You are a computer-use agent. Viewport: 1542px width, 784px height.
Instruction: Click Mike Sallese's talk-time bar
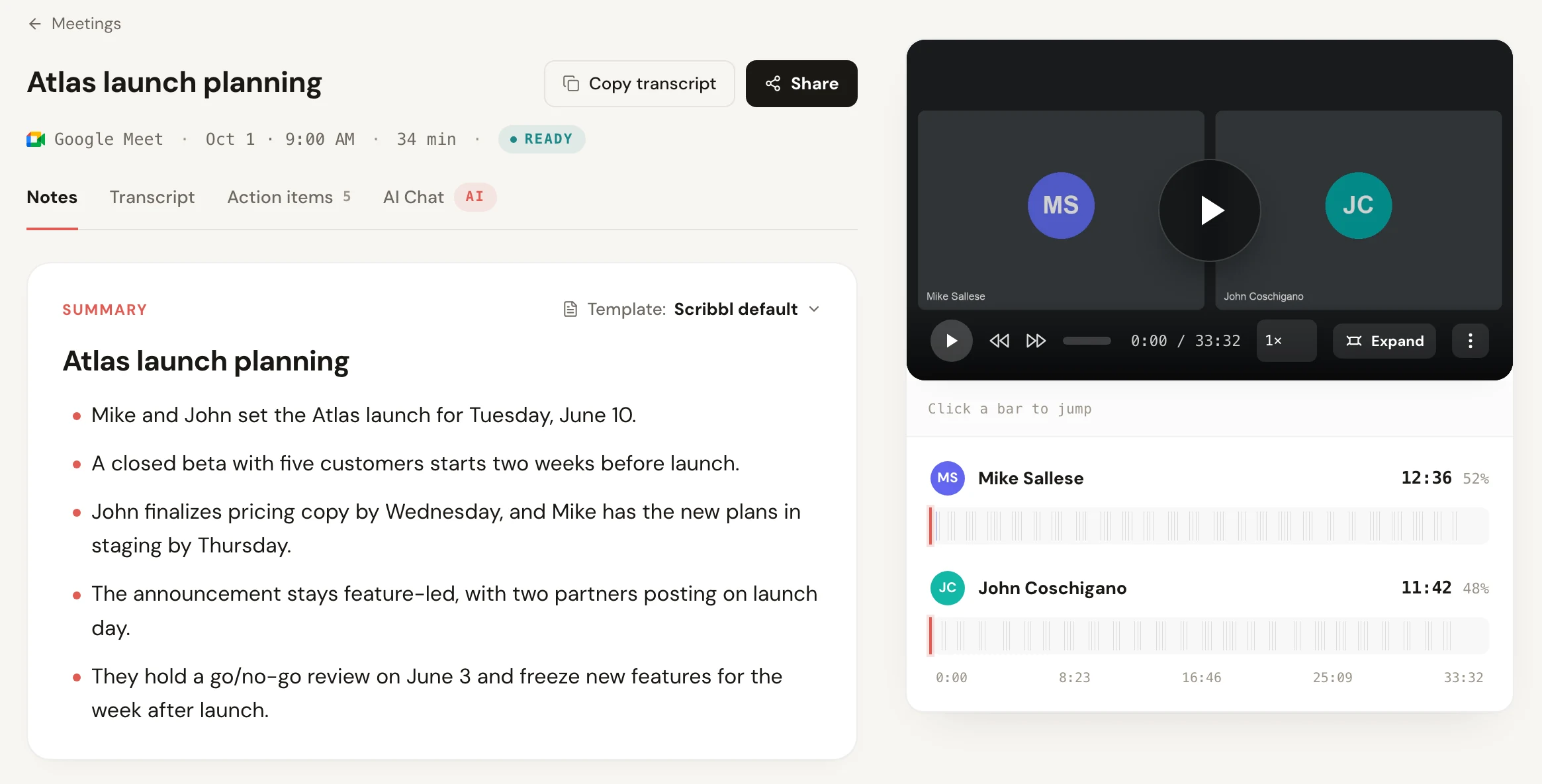click(1208, 526)
